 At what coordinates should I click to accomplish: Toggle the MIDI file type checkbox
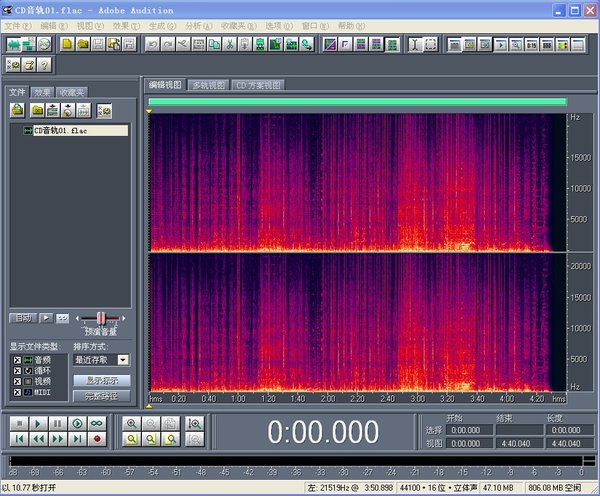pyautogui.click(x=17, y=392)
